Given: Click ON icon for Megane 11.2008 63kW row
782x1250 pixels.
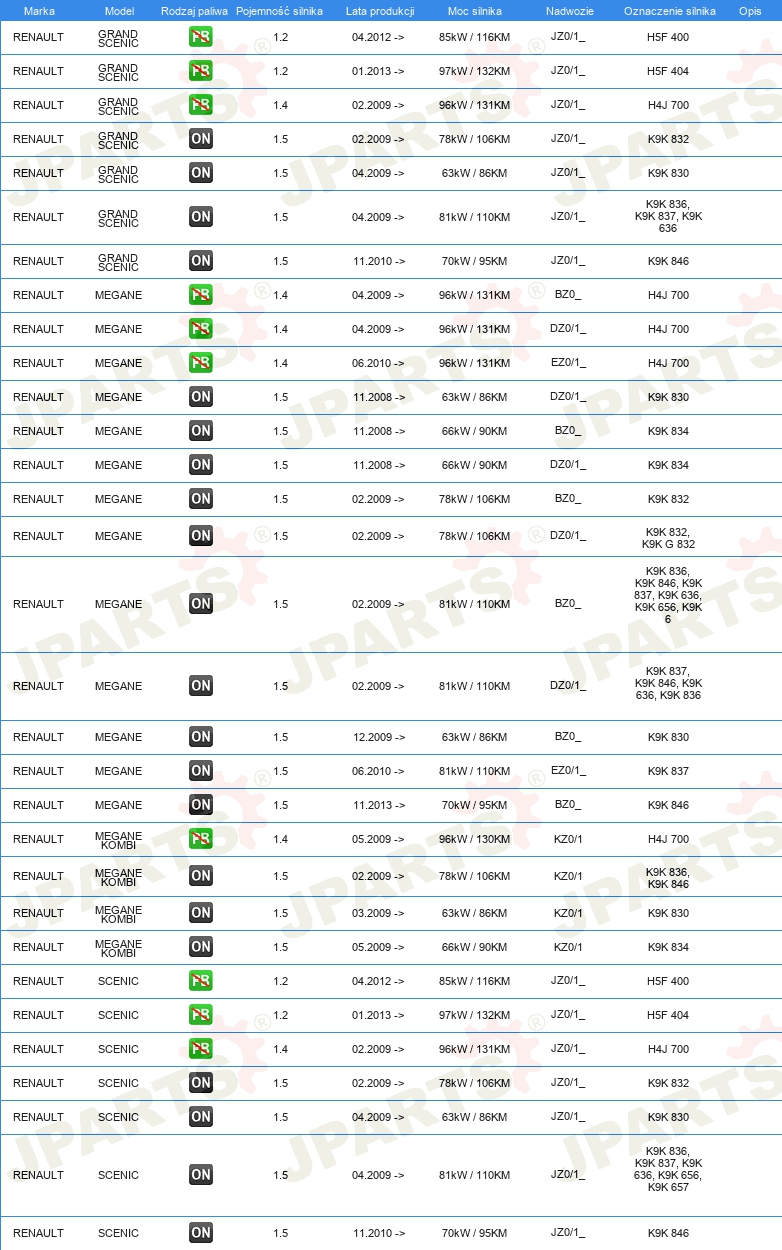Looking at the screenshot, I should 201,397.
